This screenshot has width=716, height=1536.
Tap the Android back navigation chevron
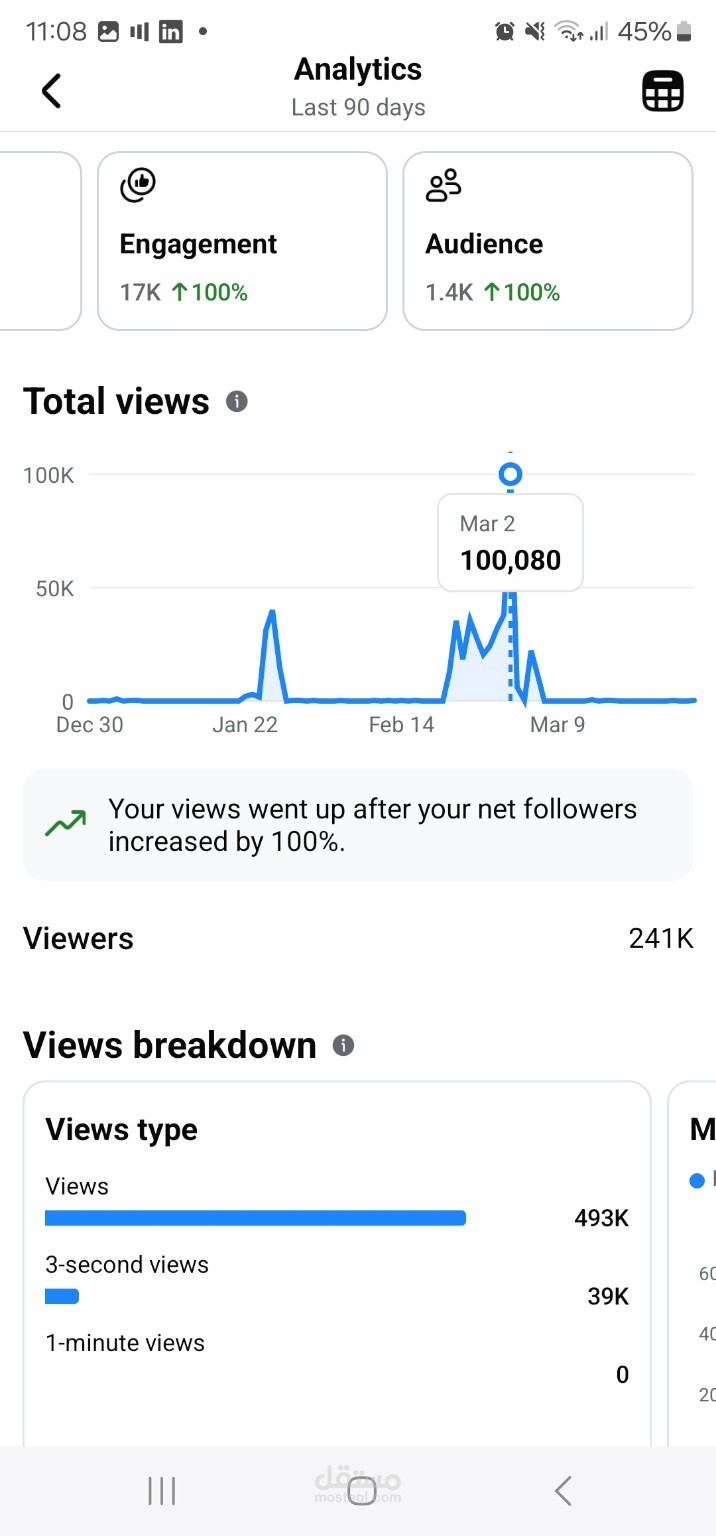click(563, 1491)
